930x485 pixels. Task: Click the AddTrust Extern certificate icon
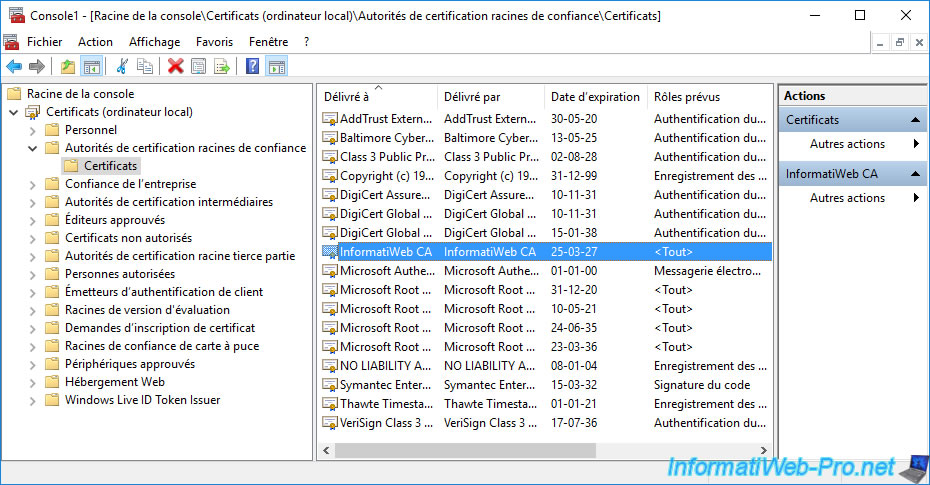pos(330,119)
